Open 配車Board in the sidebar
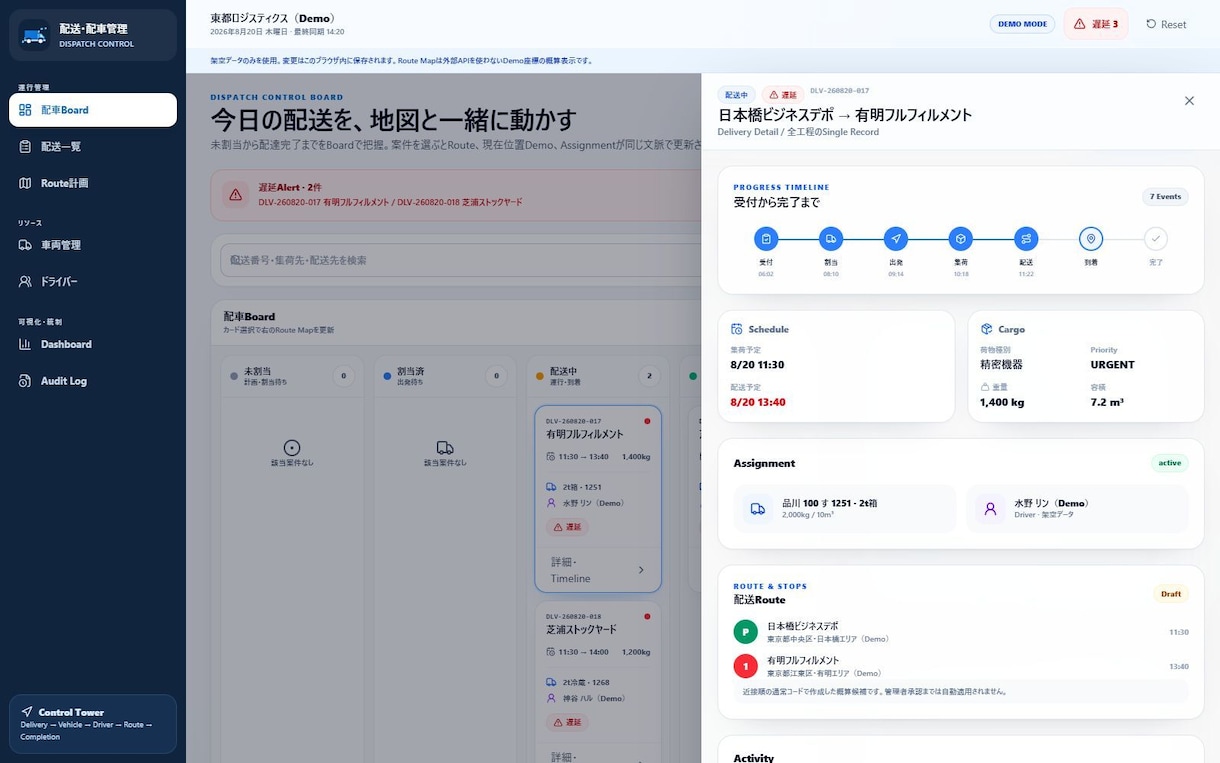 [x=93, y=110]
